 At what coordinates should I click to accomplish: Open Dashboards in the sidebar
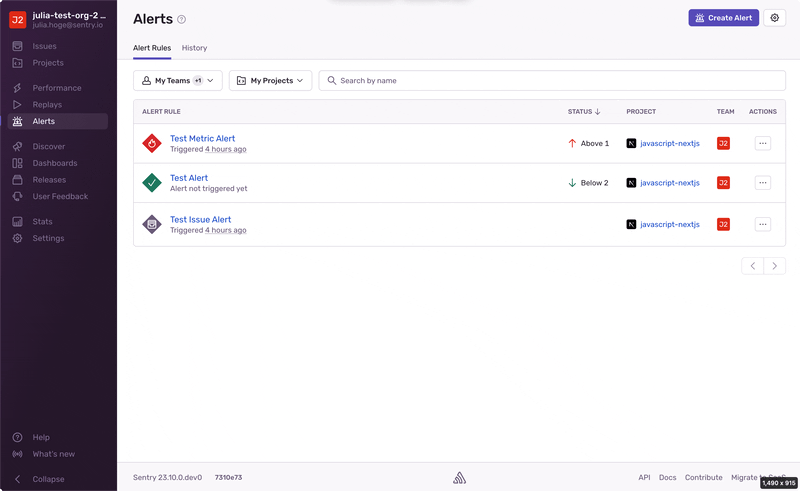[54, 163]
